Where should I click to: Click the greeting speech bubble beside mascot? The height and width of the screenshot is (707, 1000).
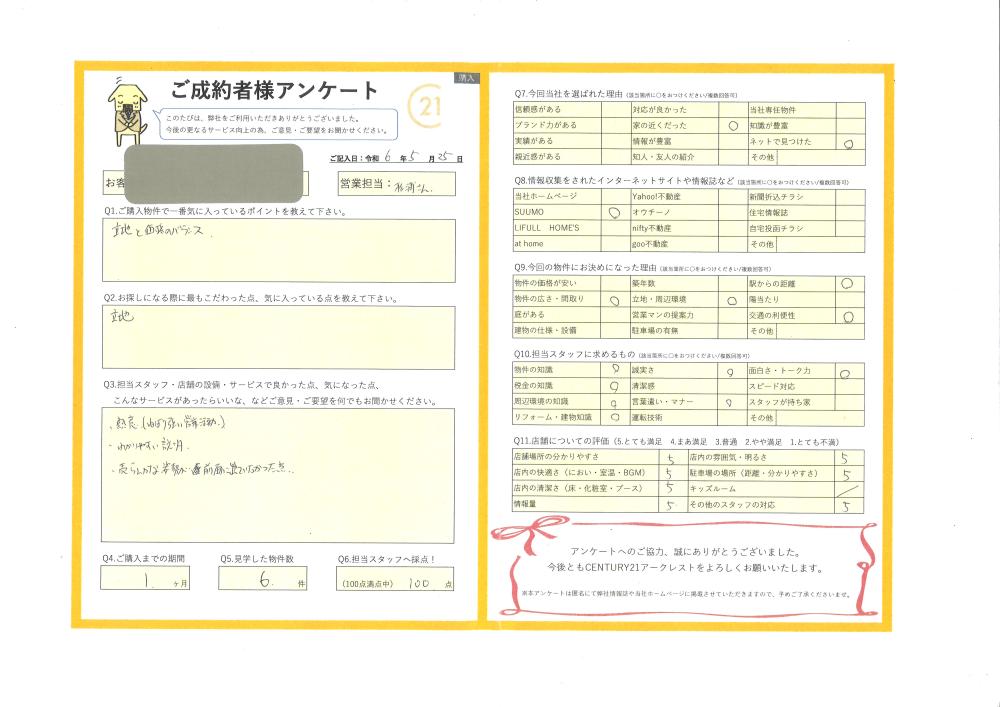(x=275, y=123)
